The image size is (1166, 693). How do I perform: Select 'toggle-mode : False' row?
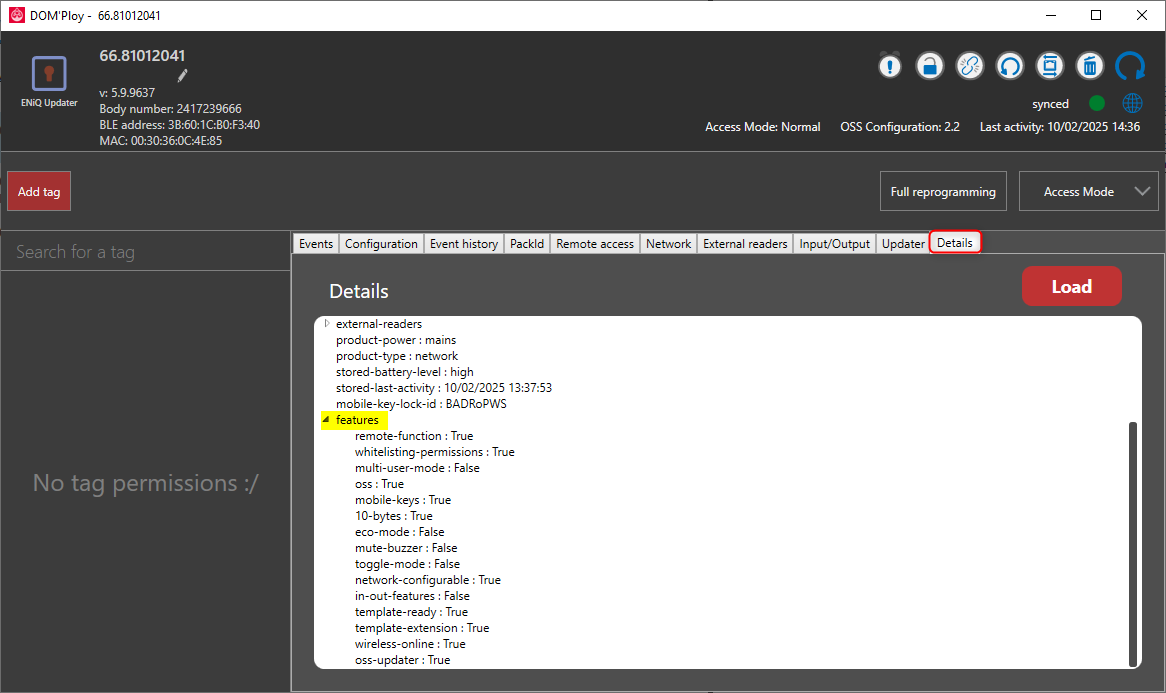[x=407, y=564]
